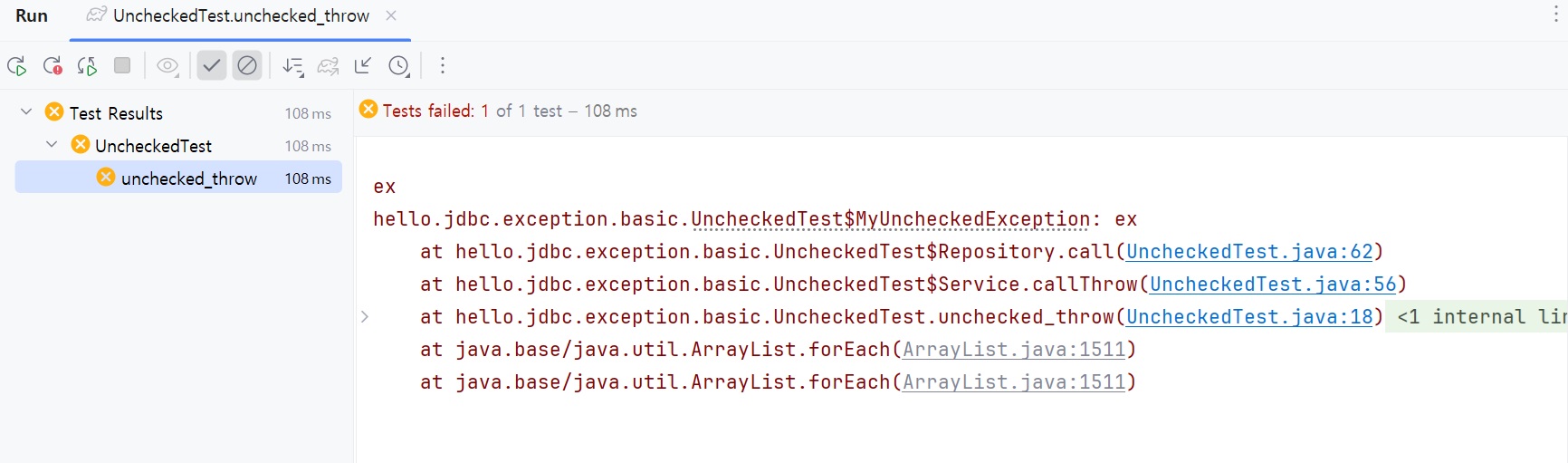The width and height of the screenshot is (1568, 463).
Task: Select the UncheckedTest.unchecked_throw run tab
Action: point(241,16)
